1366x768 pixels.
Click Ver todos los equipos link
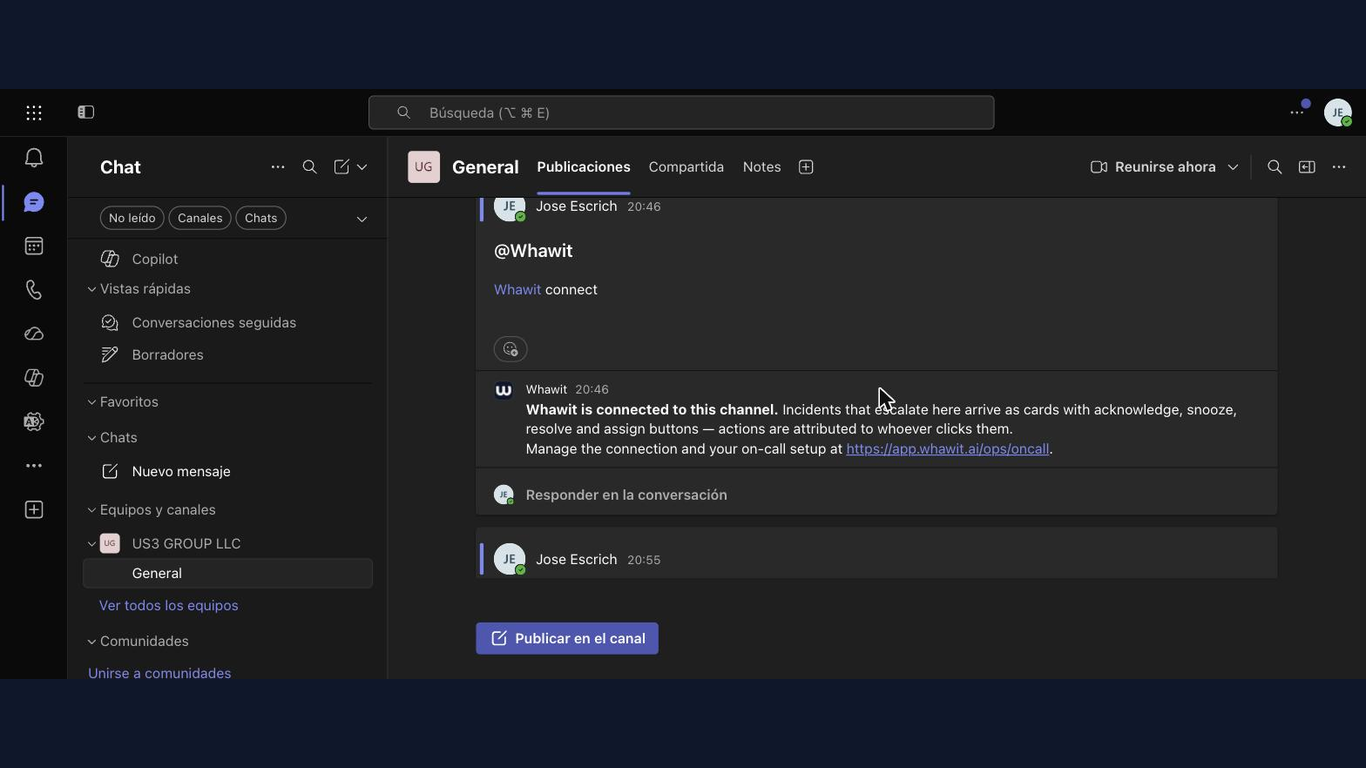tap(169, 606)
